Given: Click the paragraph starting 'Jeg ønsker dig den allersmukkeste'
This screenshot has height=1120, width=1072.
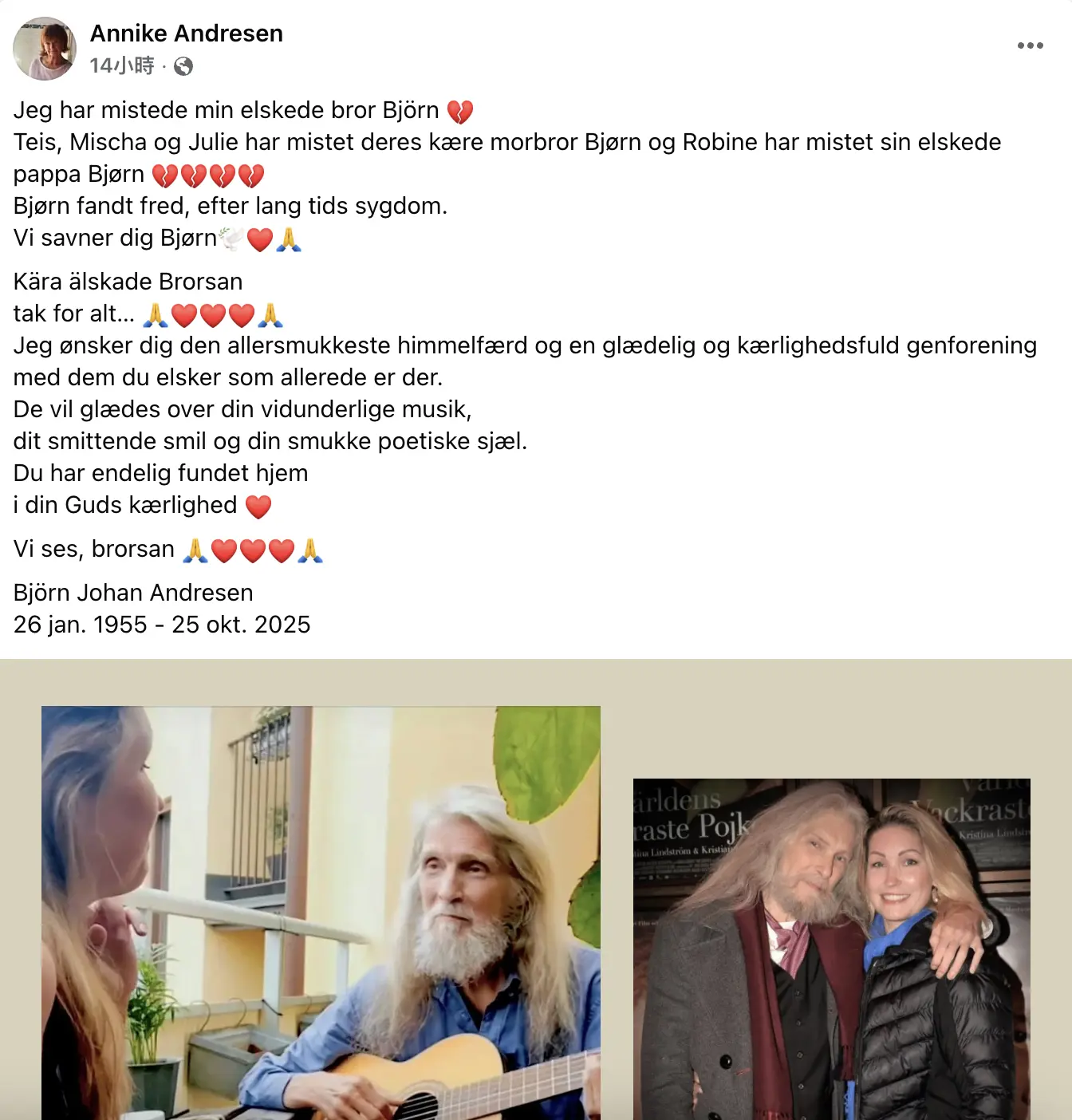Looking at the screenshot, I should click(525, 361).
